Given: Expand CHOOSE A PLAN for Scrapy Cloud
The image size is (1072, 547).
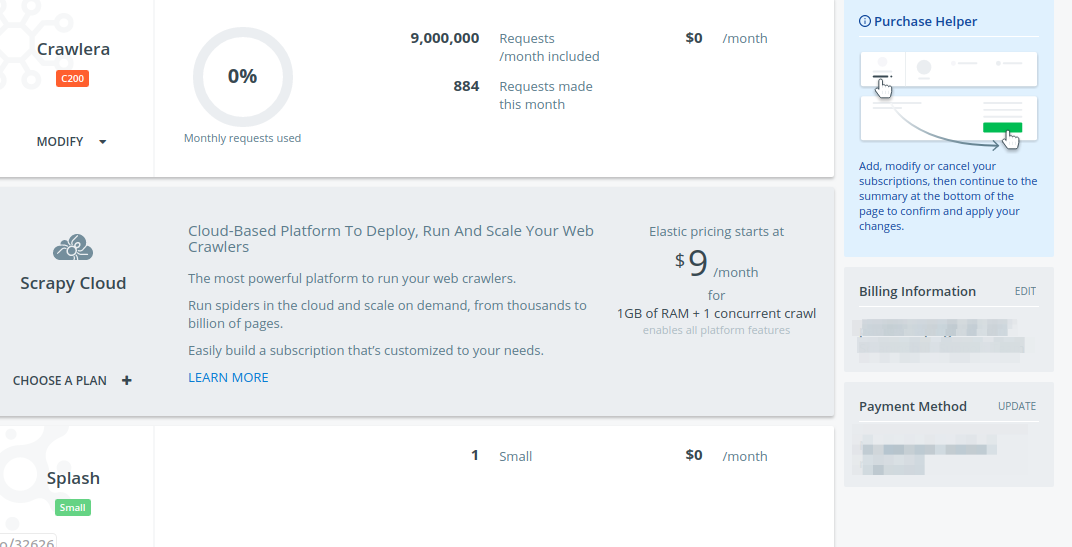Looking at the screenshot, I should click(72, 380).
